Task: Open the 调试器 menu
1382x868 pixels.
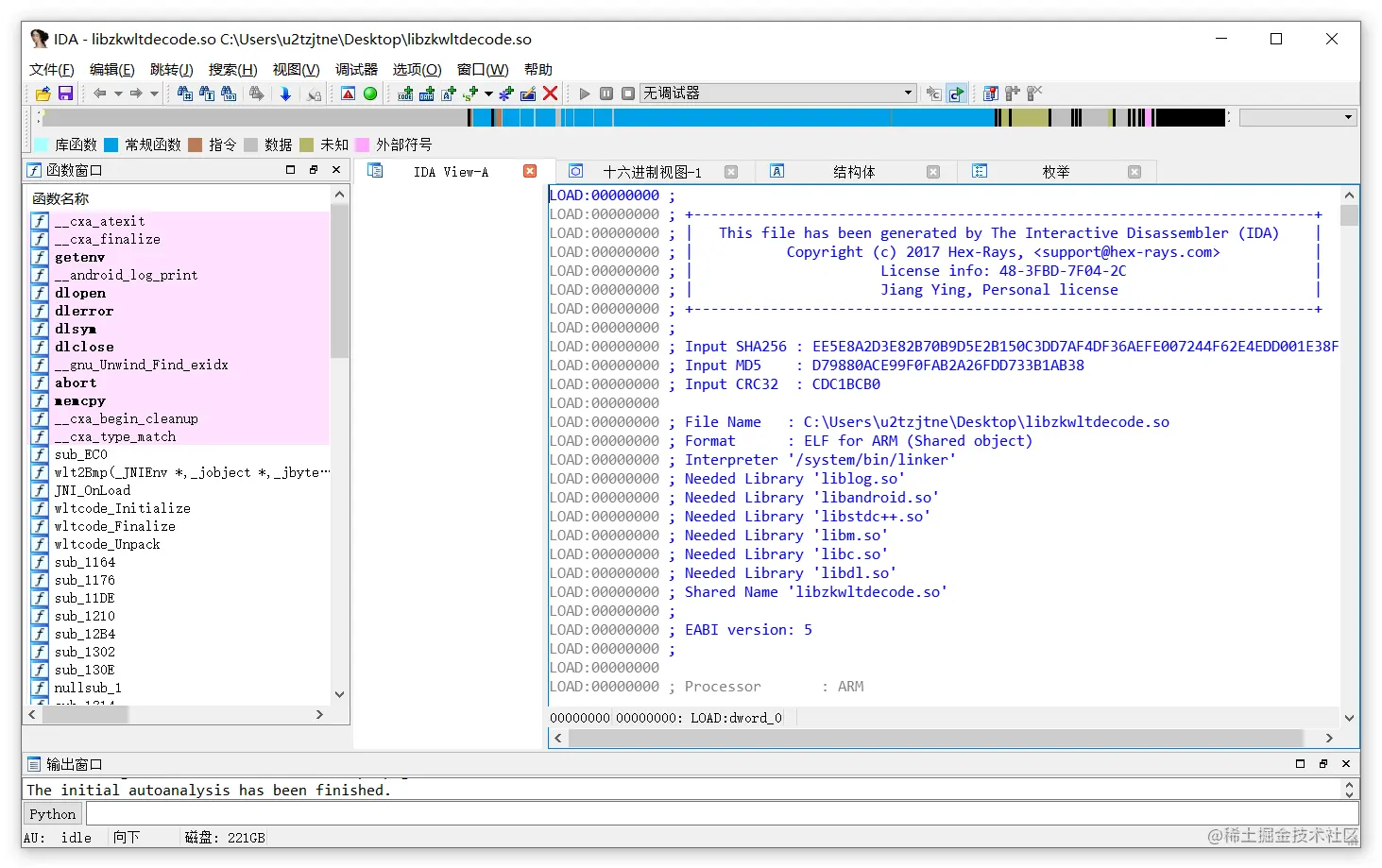Action: tap(356, 69)
